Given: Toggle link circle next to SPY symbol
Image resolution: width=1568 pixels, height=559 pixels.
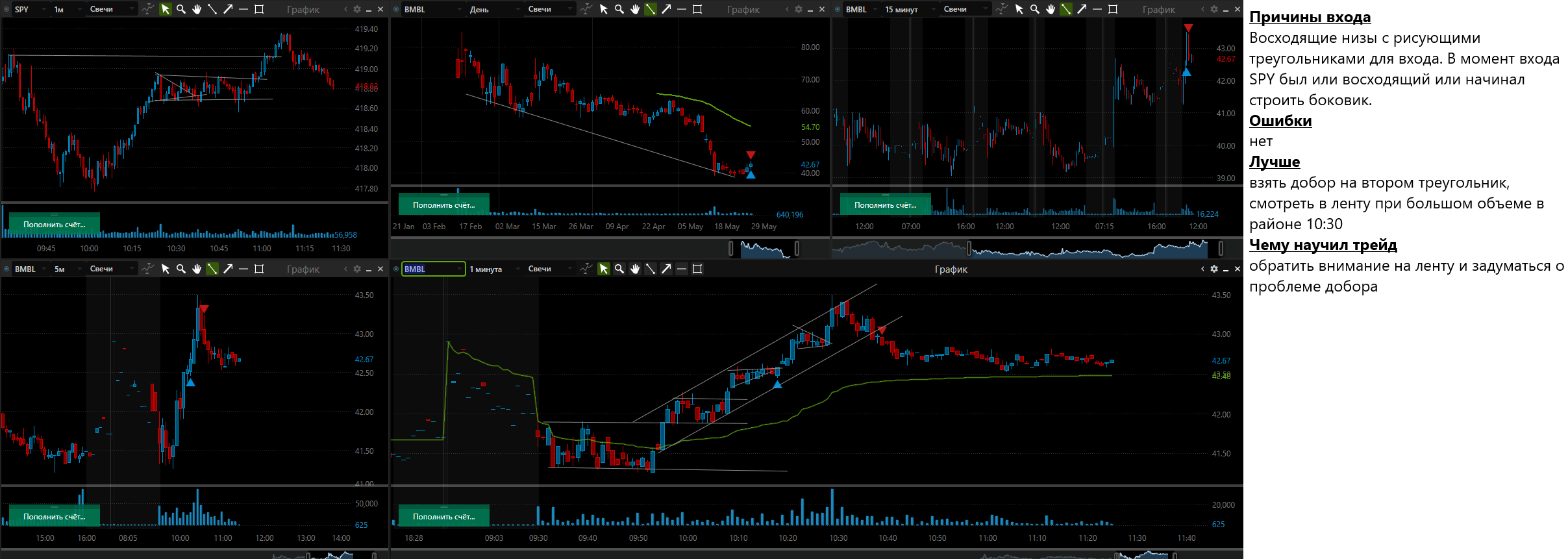Looking at the screenshot, I should [x=6, y=9].
